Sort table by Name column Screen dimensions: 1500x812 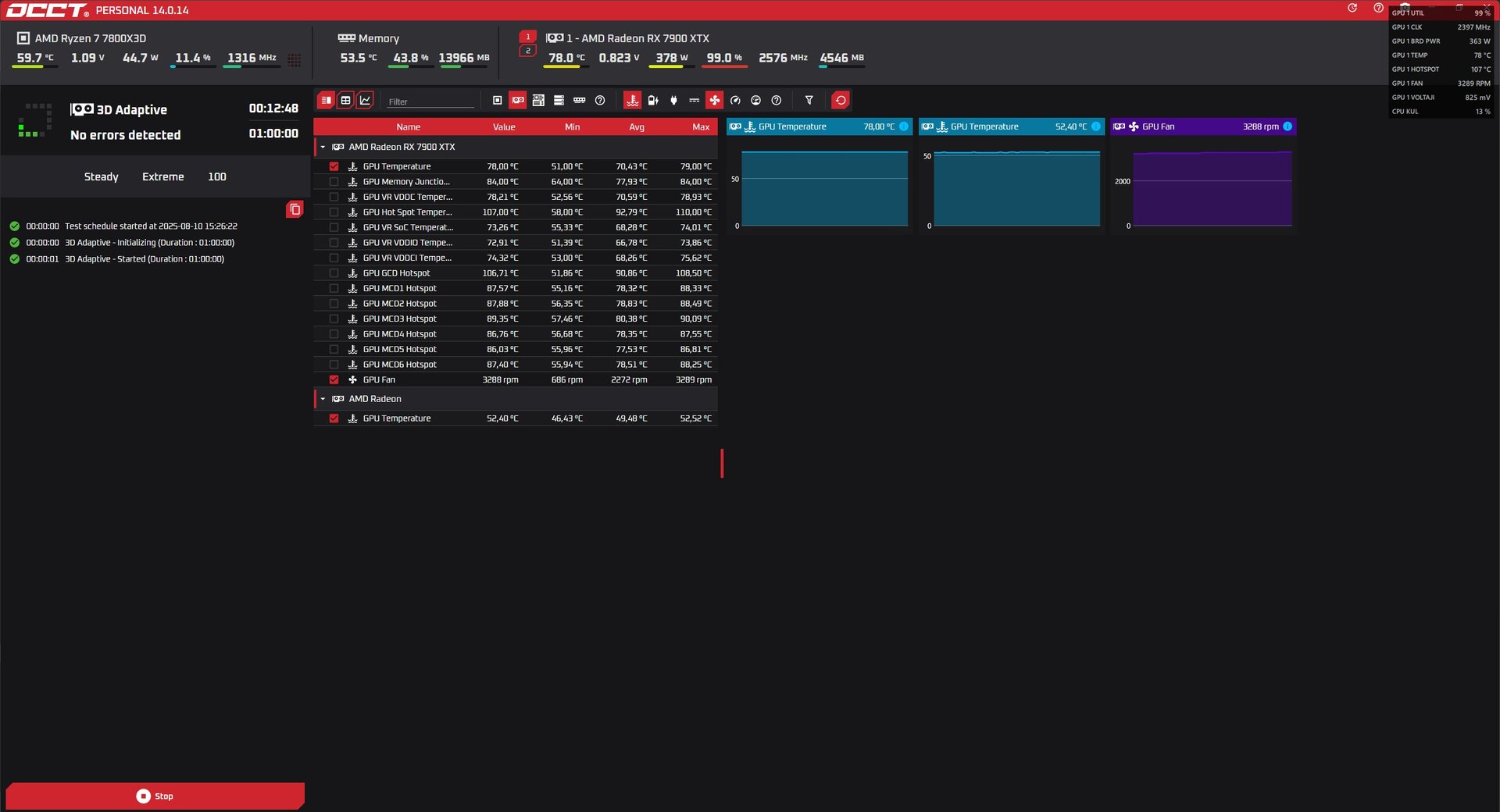click(408, 126)
